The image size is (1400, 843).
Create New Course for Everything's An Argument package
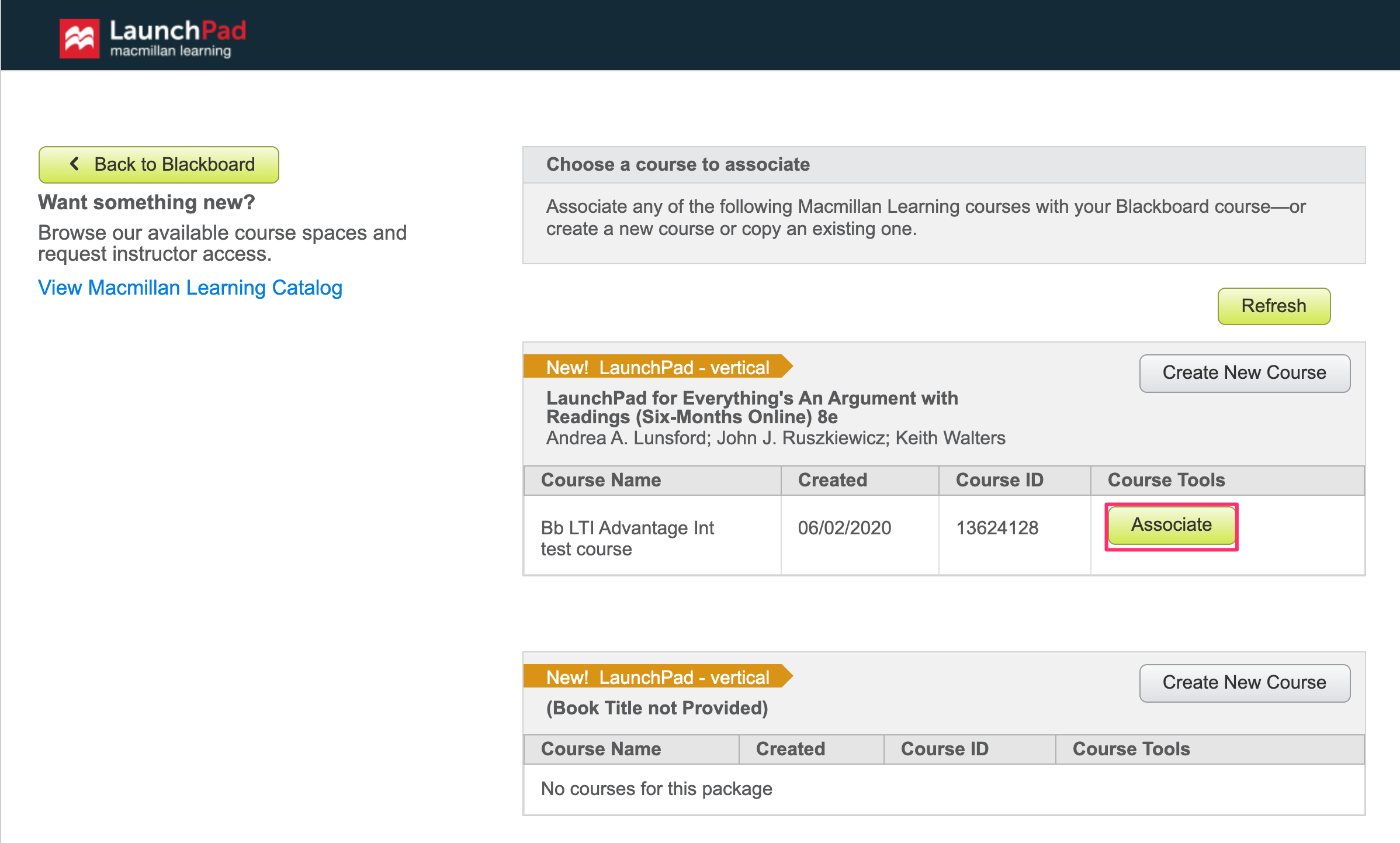tap(1244, 372)
